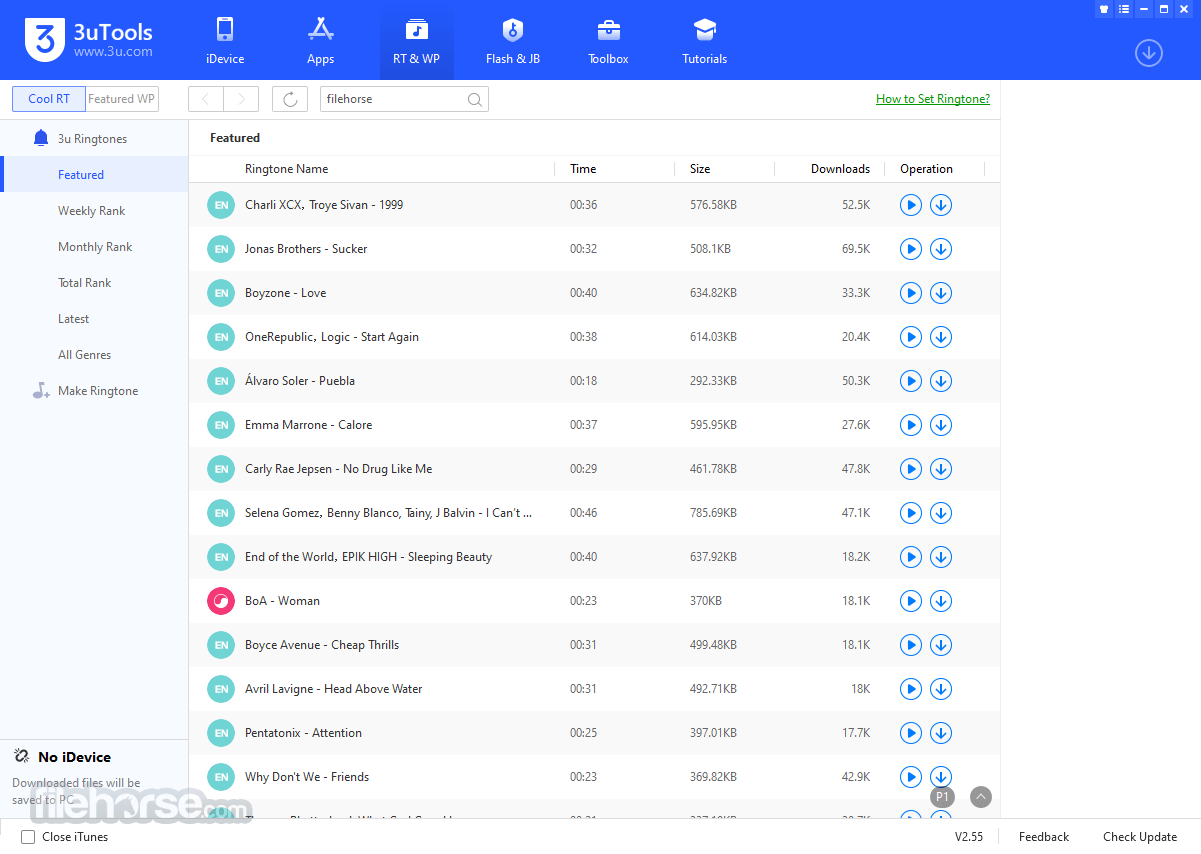Download Boyce Avenue - Cheap Thrills ringtone

click(x=941, y=645)
